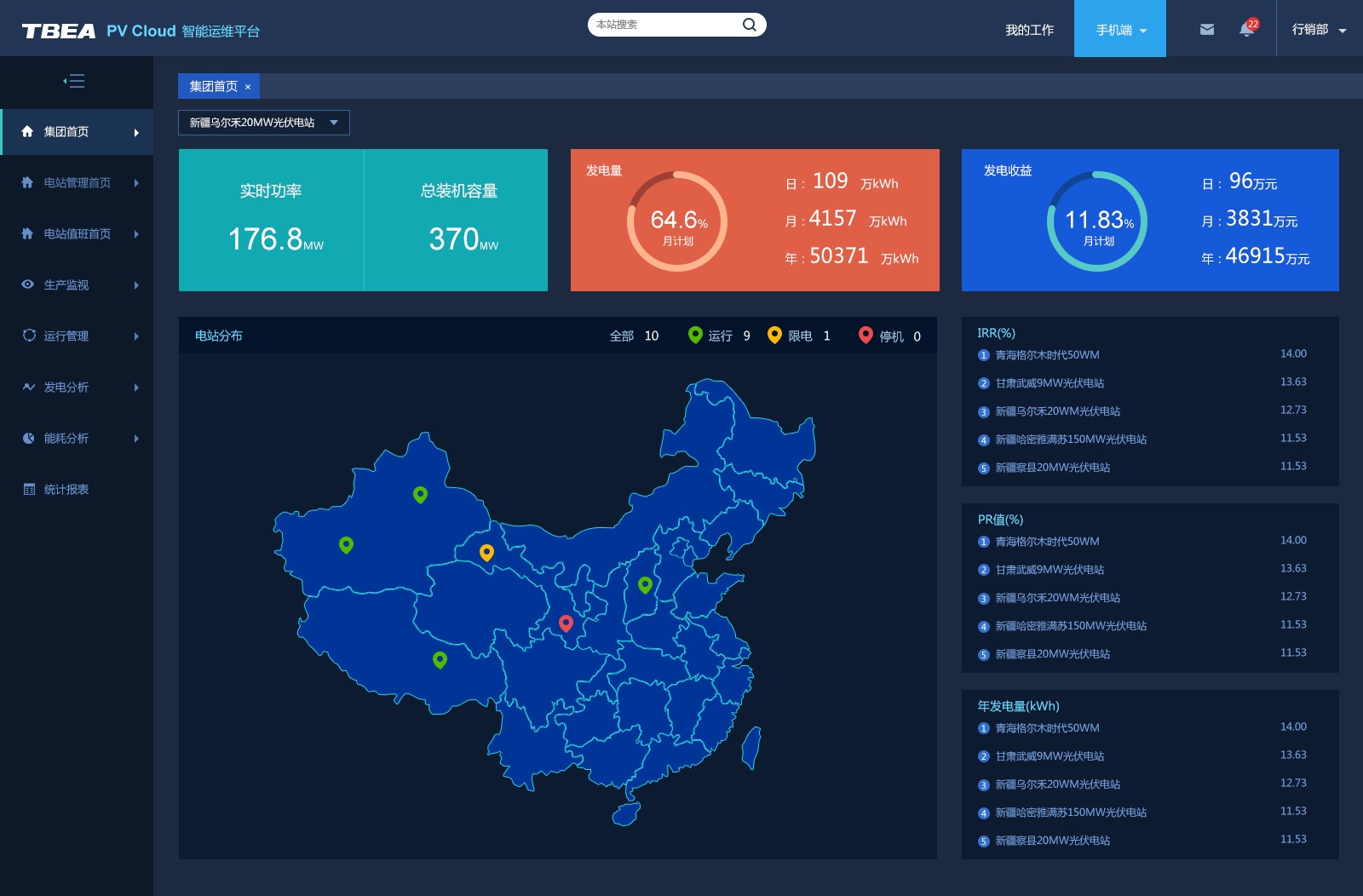1363x896 pixels.
Task: Click the red stopped-station map pin
Action: point(566,623)
